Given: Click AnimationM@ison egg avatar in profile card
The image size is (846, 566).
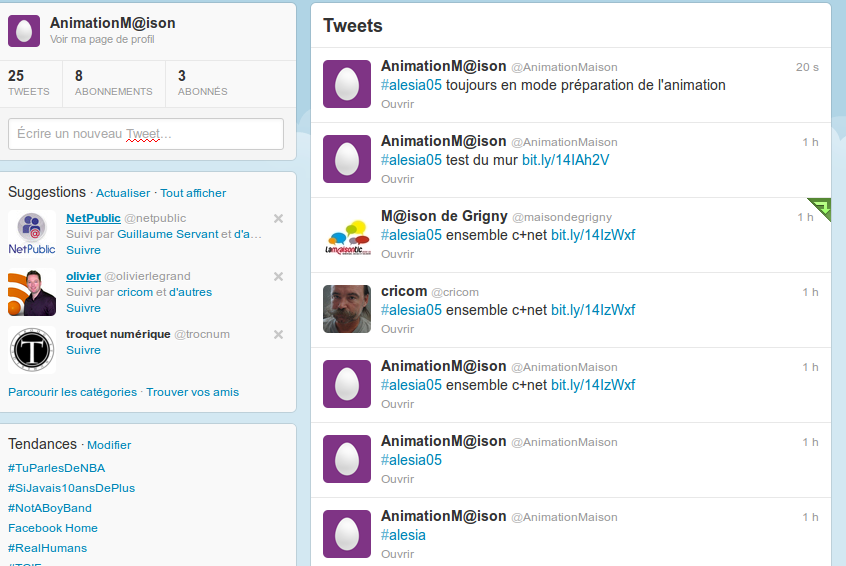Looking at the screenshot, I should click(24, 31).
